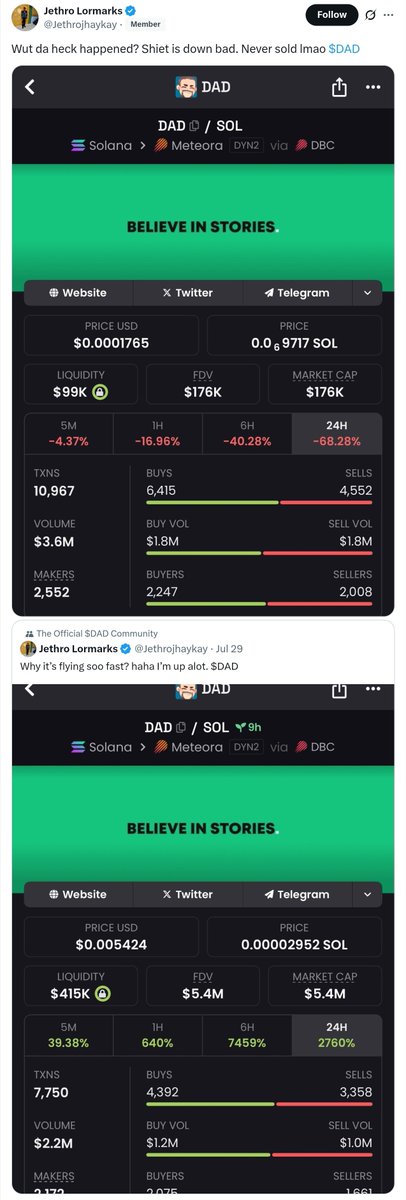
Task: Click the Website button in top card
Action: (78, 293)
